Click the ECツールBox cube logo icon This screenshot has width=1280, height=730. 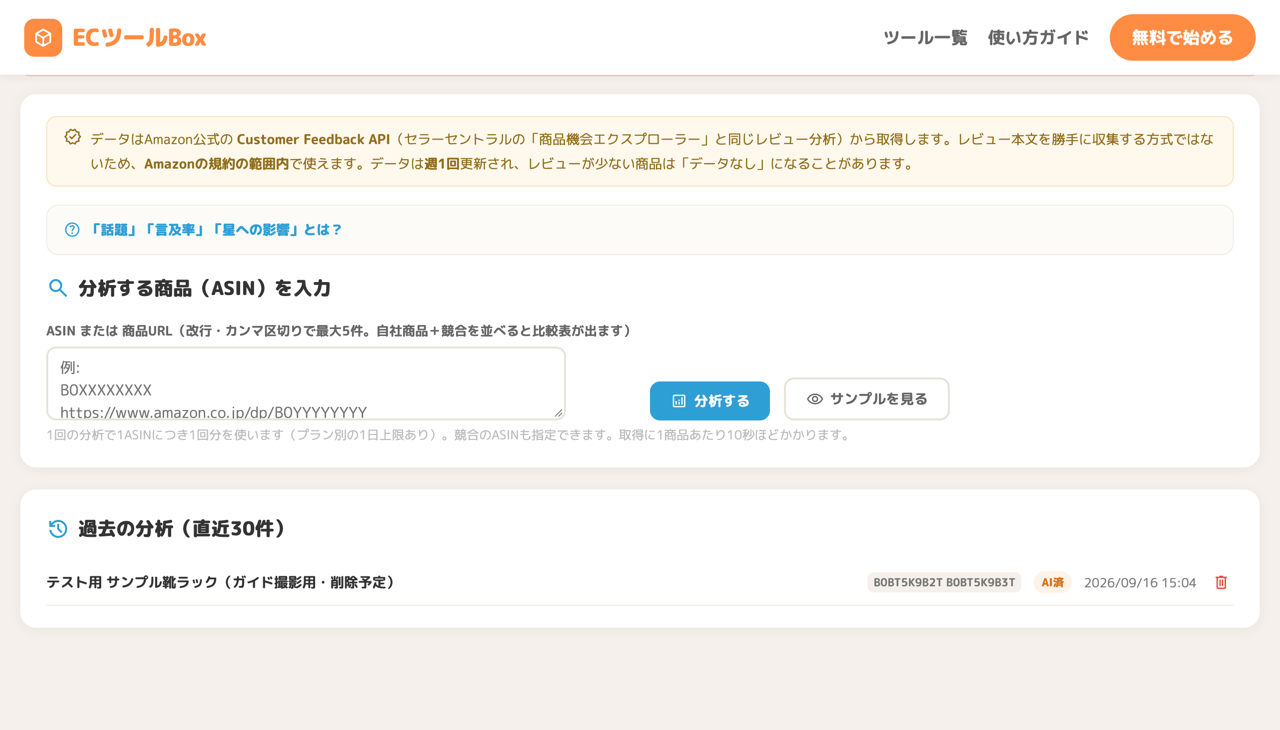tap(43, 38)
